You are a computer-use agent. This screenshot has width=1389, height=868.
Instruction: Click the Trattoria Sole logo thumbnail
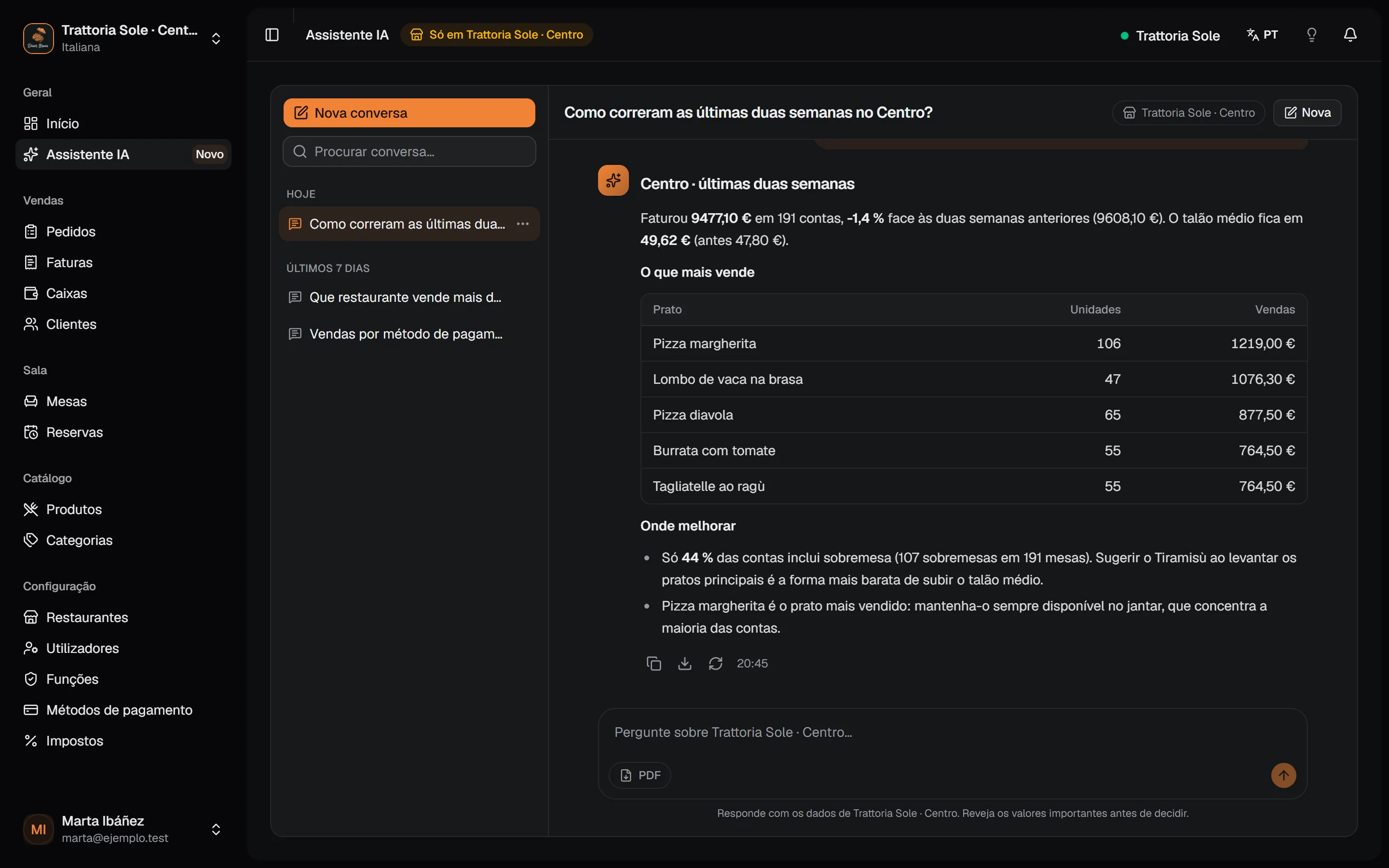coord(39,39)
